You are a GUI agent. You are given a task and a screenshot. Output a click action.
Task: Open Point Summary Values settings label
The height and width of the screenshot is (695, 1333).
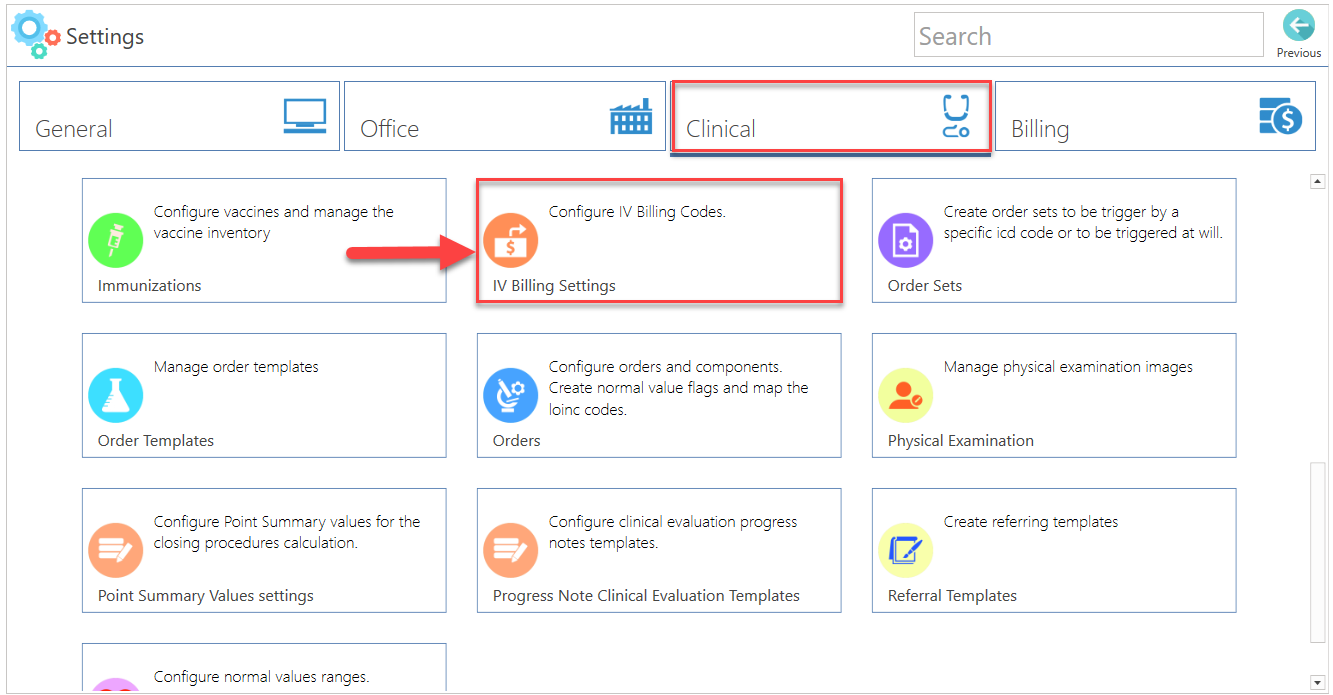(206, 596)
